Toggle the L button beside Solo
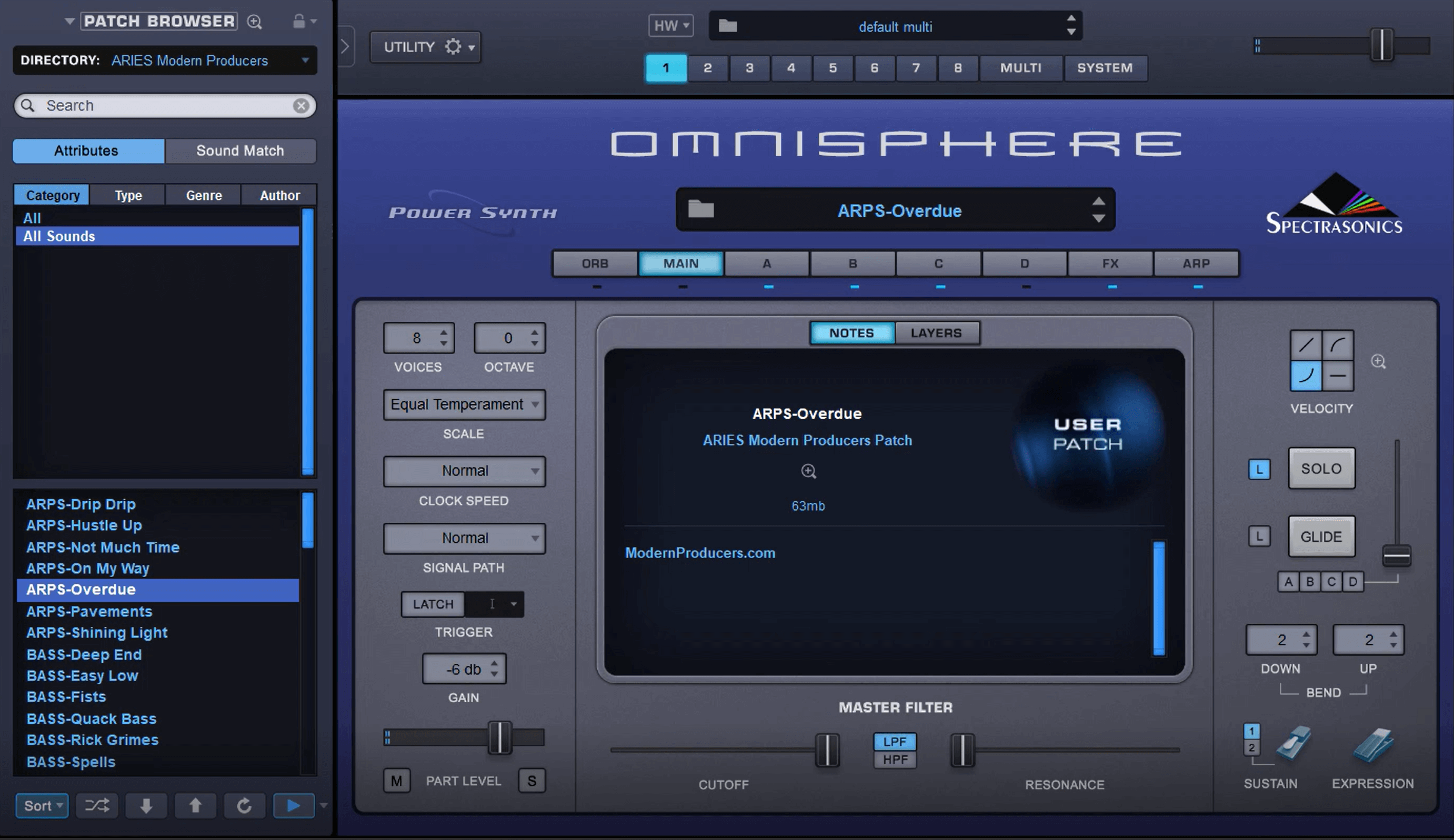This screenshot has width=1454, height=840. [x=1259, y=469]
